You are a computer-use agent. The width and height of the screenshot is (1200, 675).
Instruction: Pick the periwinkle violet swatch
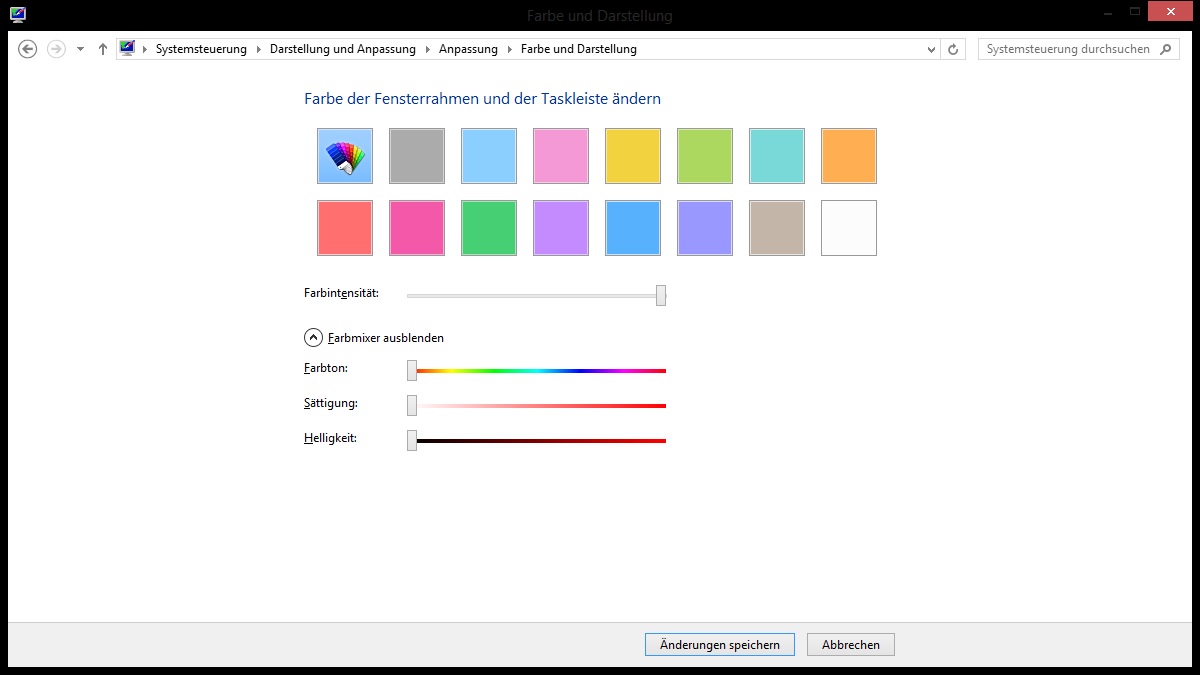click(705, 228)
